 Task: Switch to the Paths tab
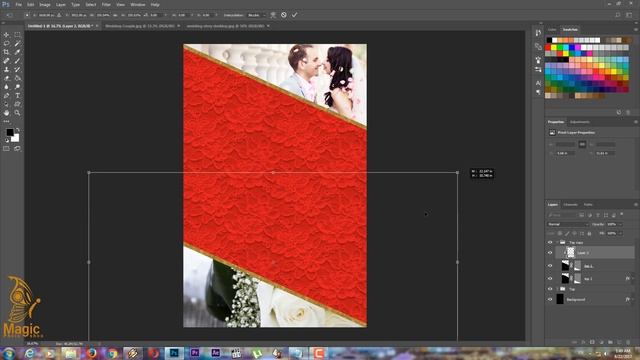pyautogui.click(x=588, y=204)
